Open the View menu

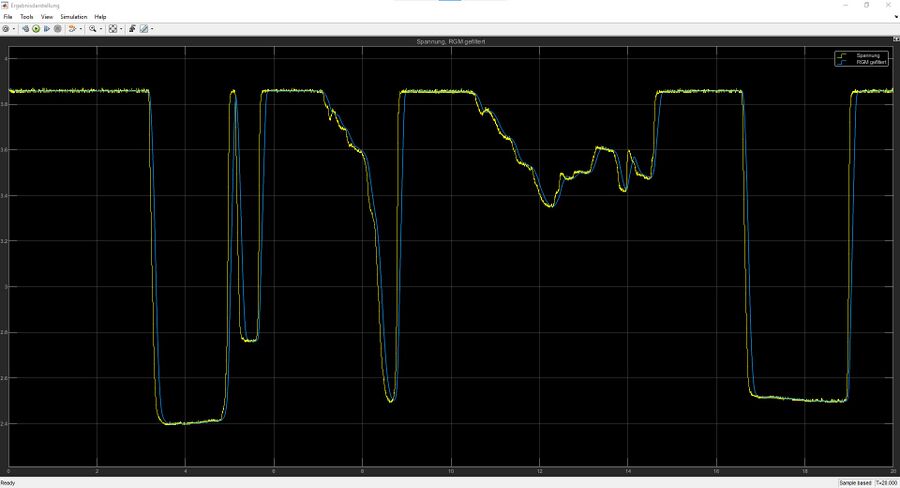coord(47,17)
